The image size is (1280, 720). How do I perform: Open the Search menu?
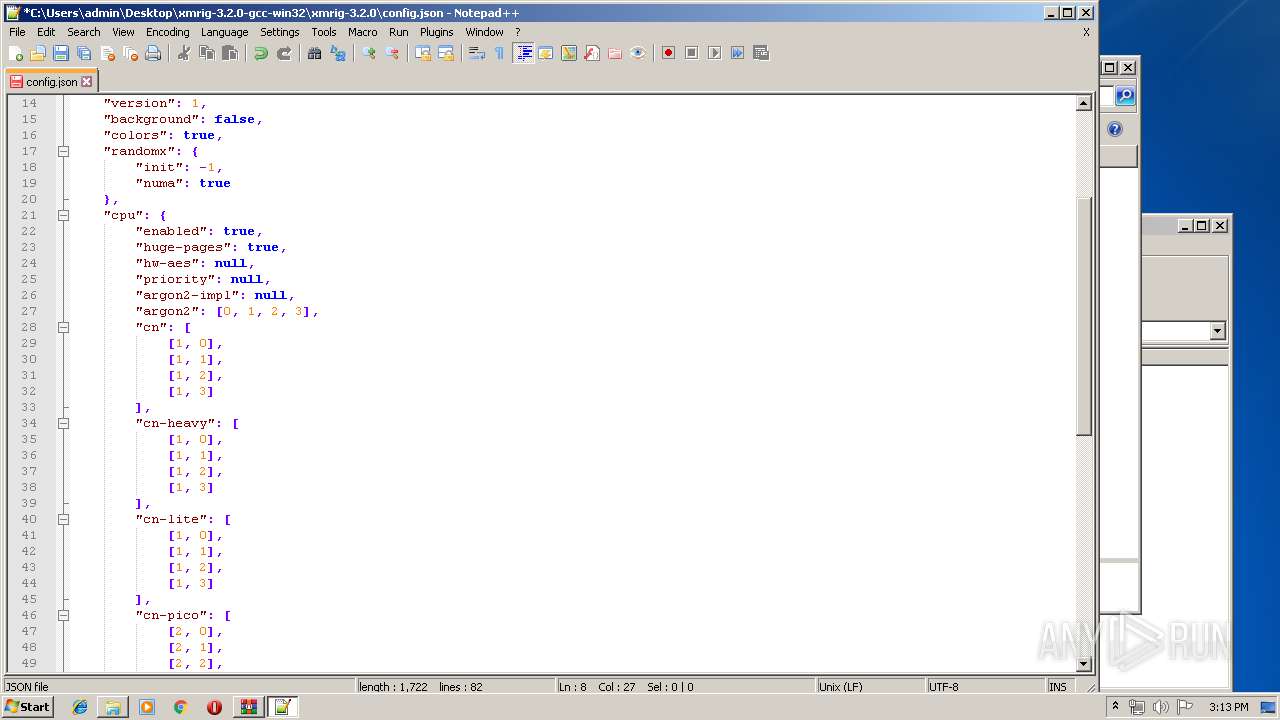tap(83, 32)
